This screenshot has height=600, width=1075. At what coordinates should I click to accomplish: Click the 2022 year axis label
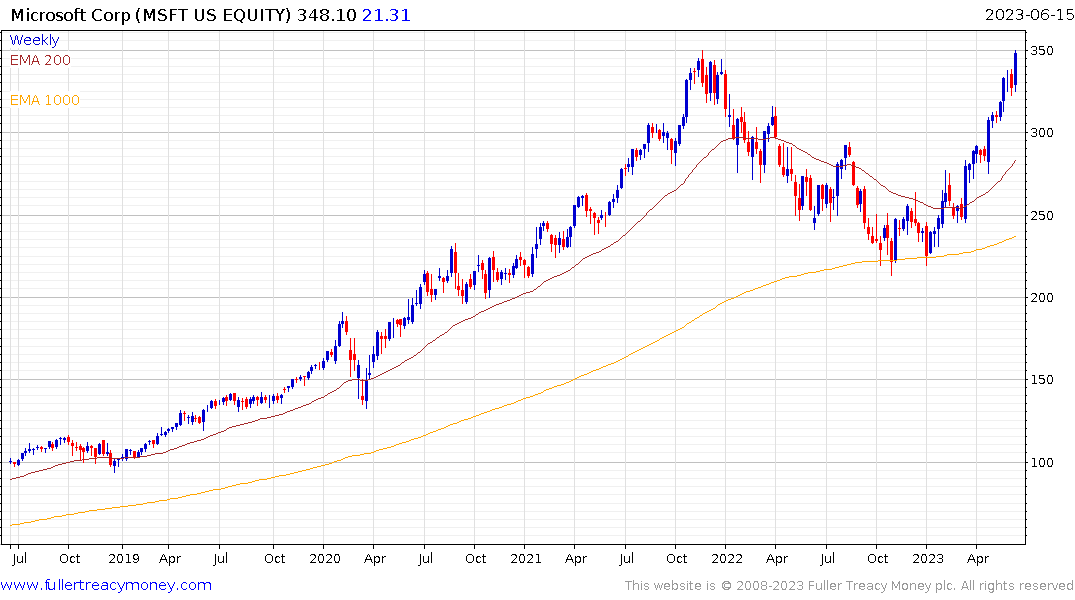[727, 558]
